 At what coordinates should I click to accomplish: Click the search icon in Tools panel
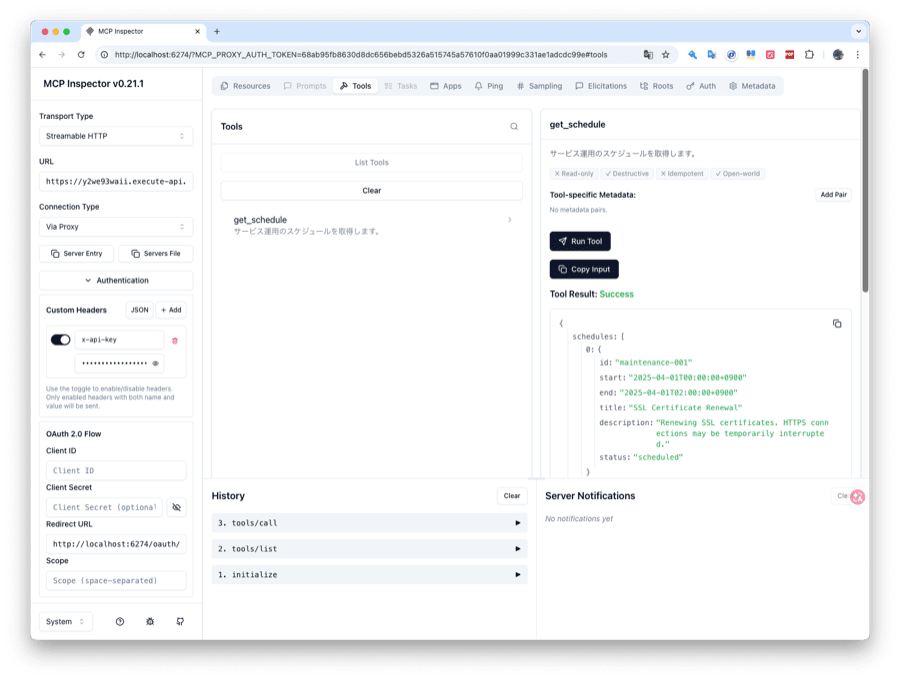coord(514,127)
